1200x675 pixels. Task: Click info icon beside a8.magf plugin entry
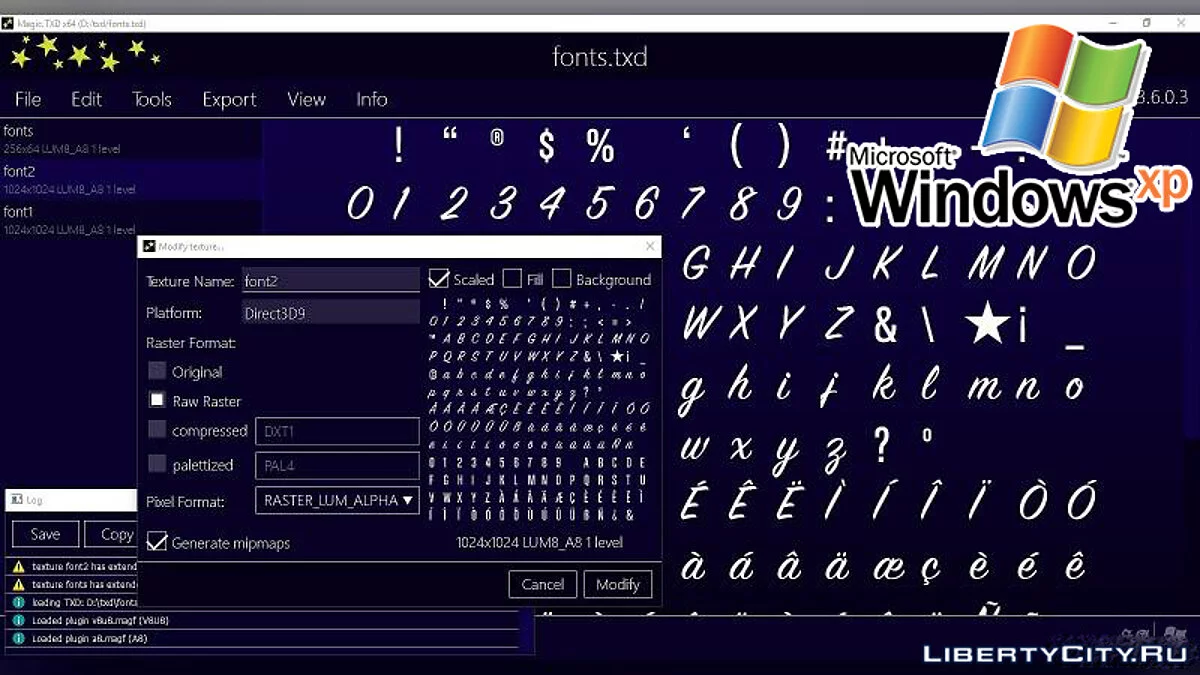click(x=18, y=638)
